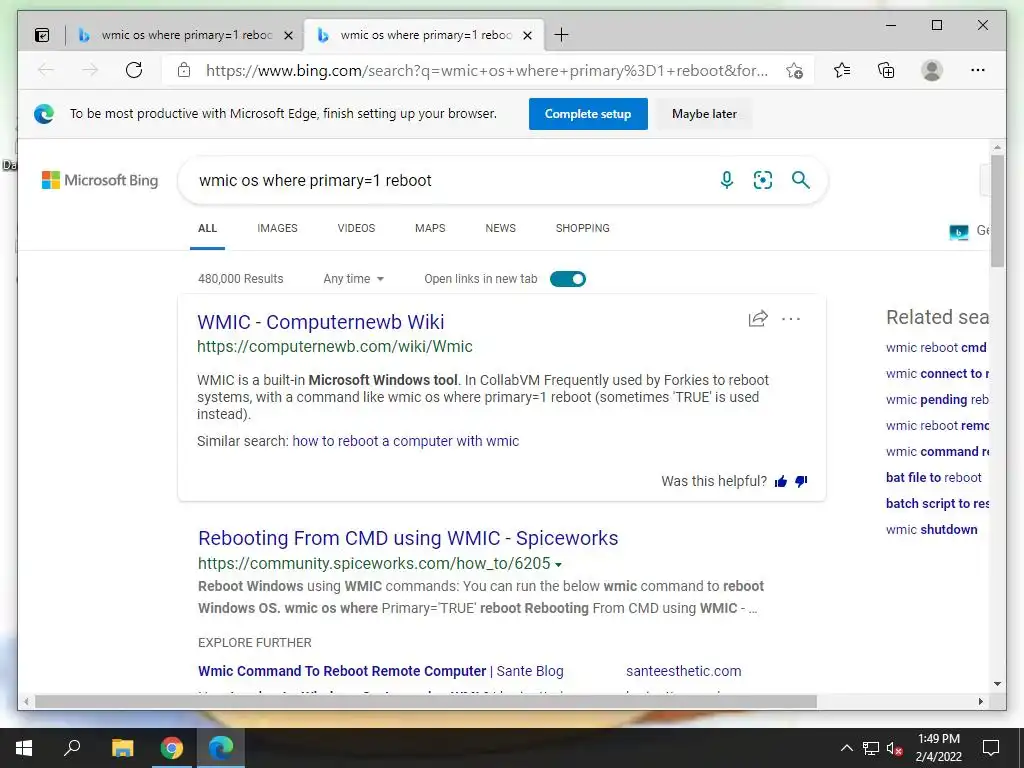This screenshot has width=1024, height=768.
Task: Open more options for Computernewb result
Action: tap(791, 319)
